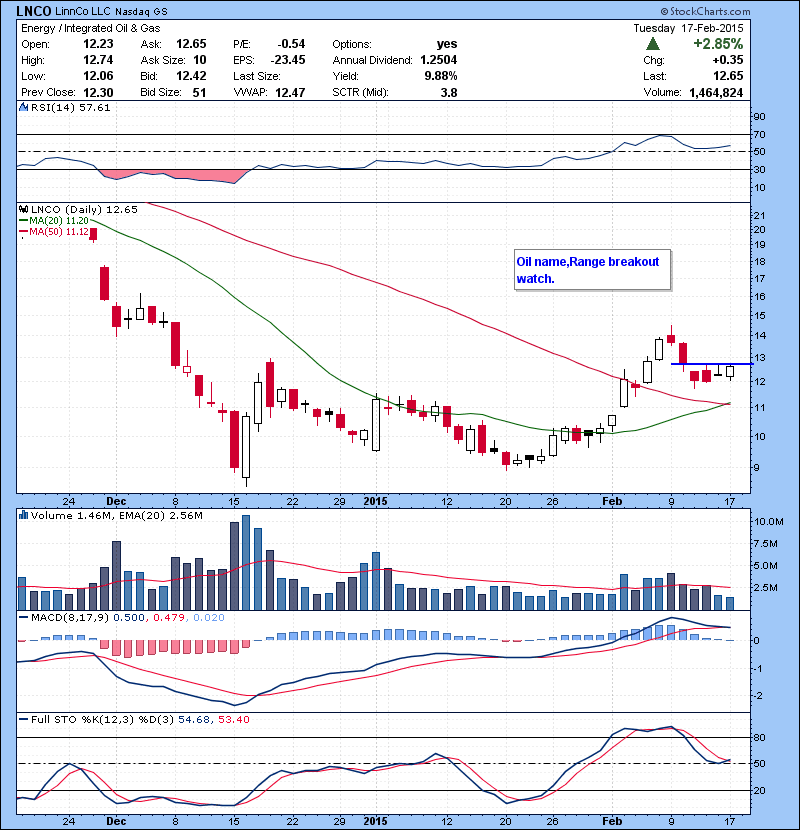The width and height of the screenshot is (800, 830).
Task: Click the MACD(8,17,9) legend line marker
Action: coord(23,617)
